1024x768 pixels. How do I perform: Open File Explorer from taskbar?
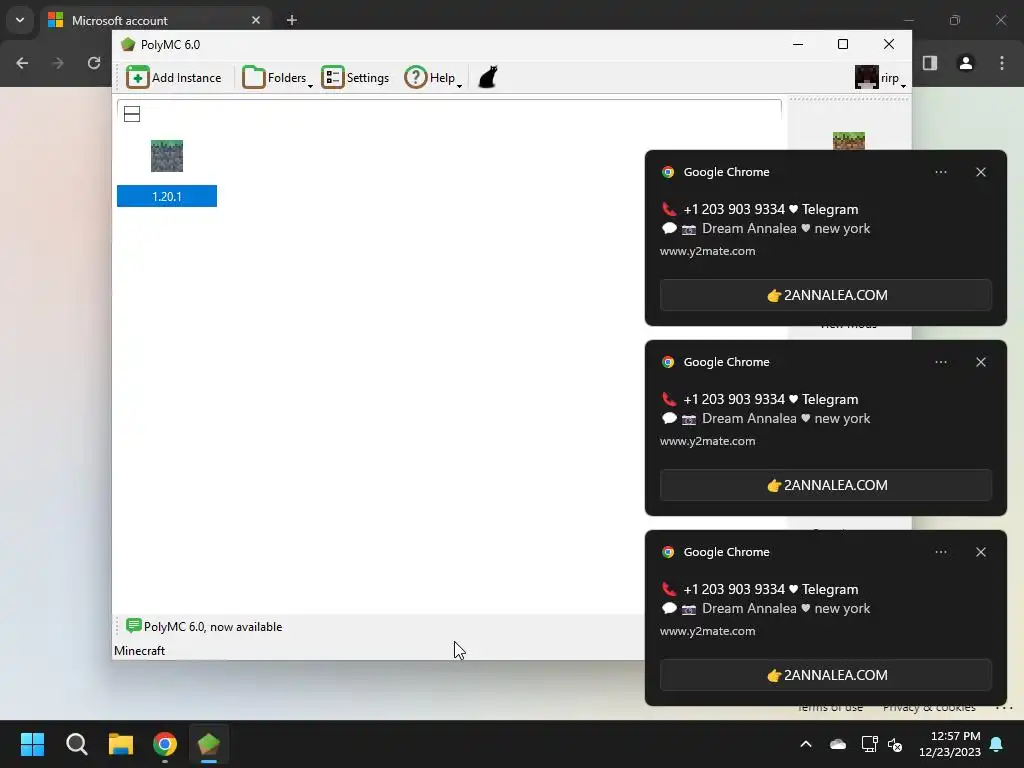coord(121,744)
